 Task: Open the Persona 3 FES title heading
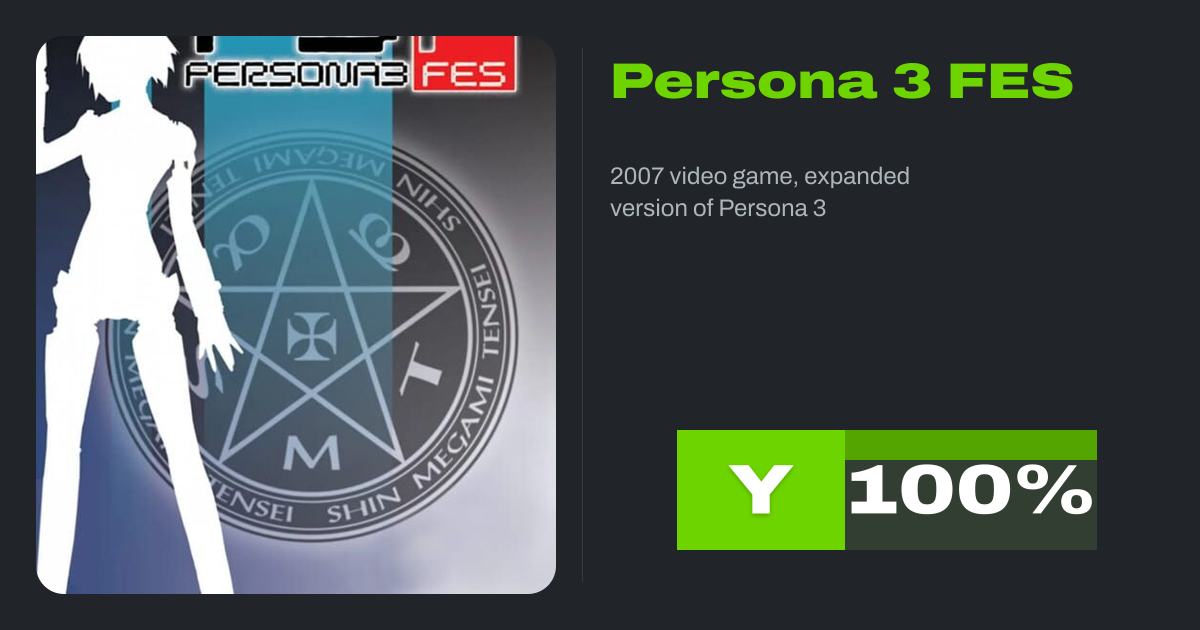(x=842, y=81)
